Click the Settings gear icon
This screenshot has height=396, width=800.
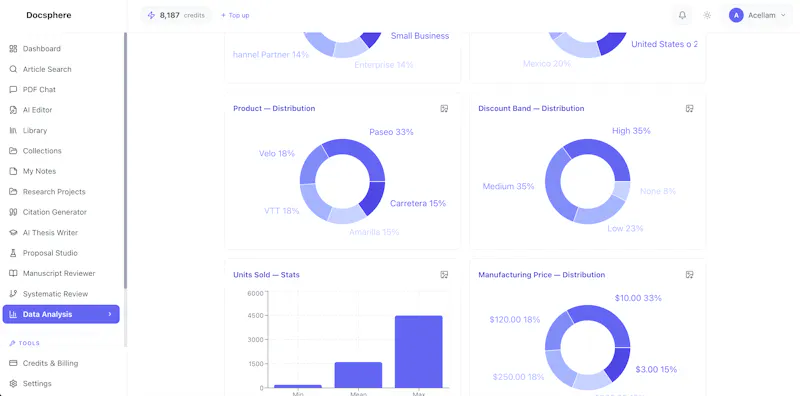13,384
